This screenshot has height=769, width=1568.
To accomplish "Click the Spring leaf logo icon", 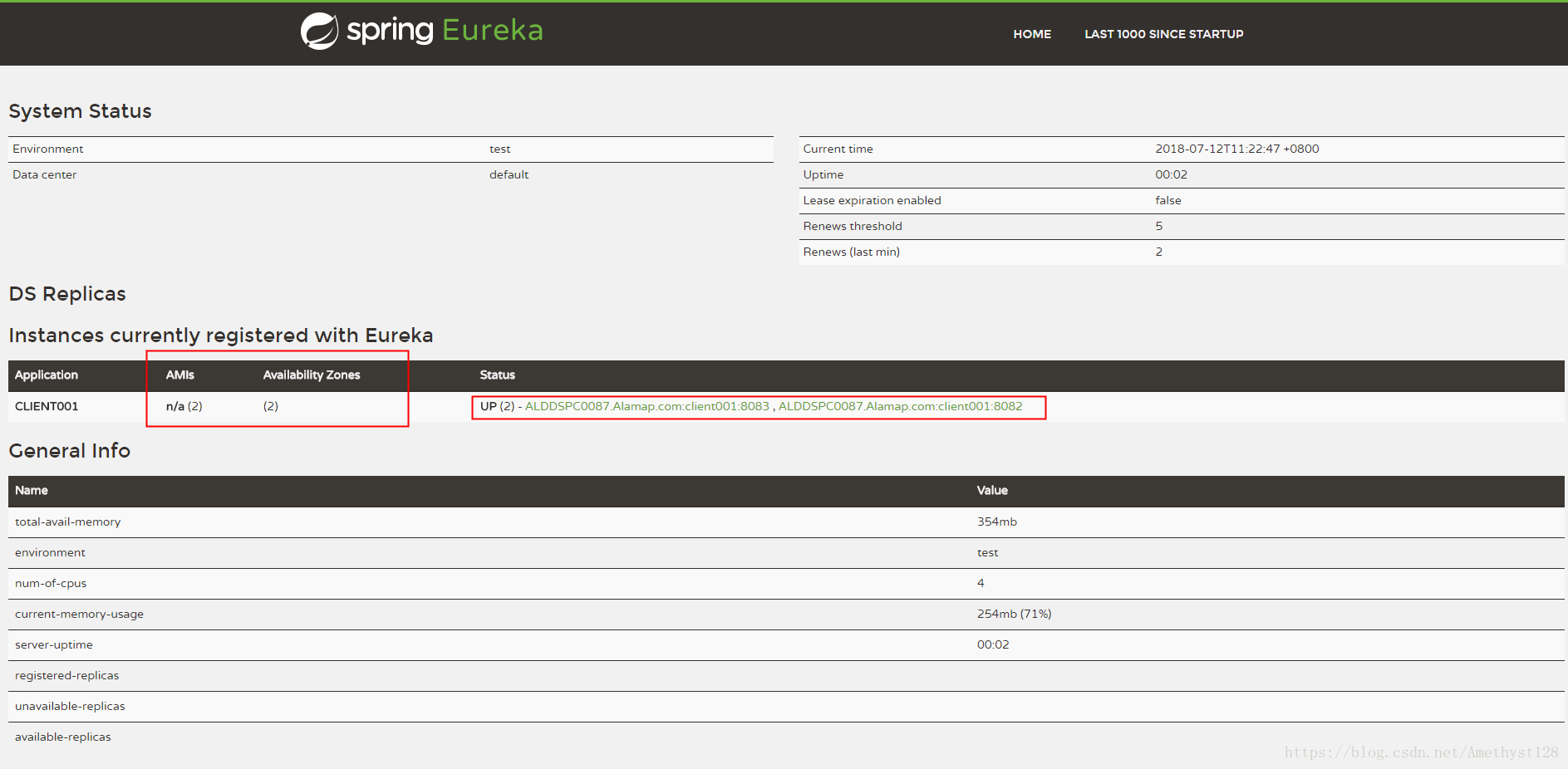I will (x=319, y=32).
